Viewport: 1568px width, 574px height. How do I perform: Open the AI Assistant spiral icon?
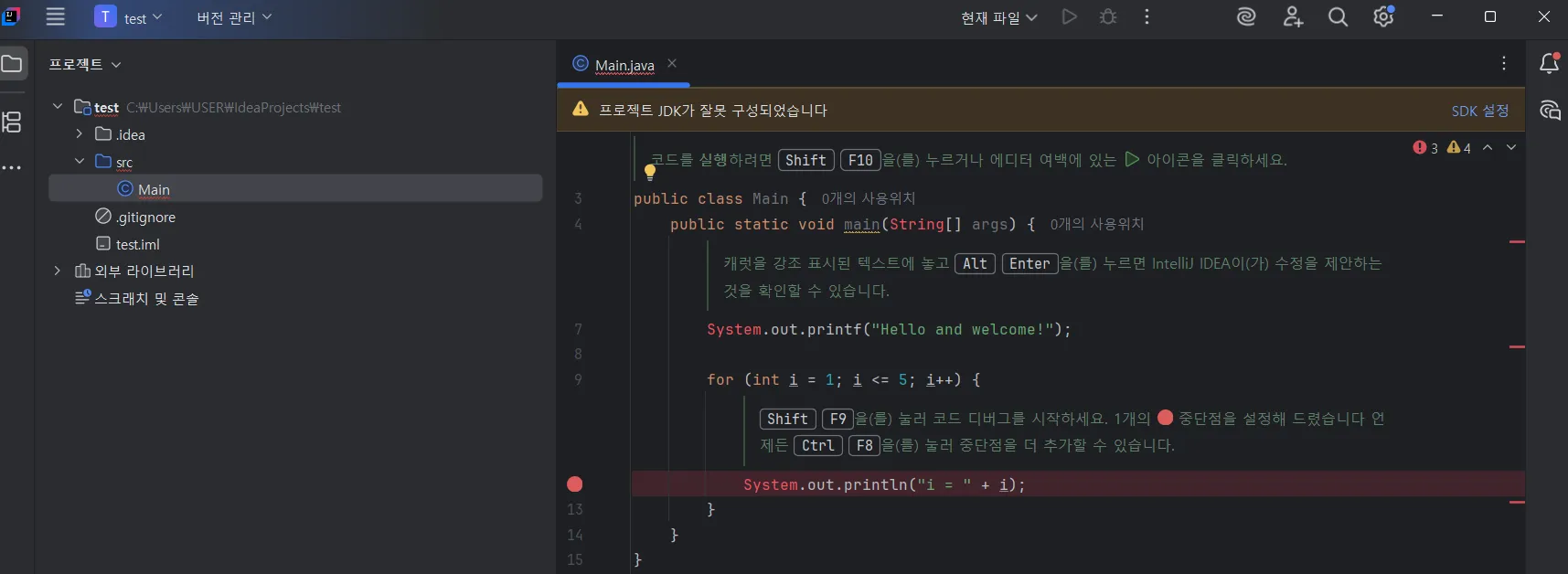[1246, 17]
